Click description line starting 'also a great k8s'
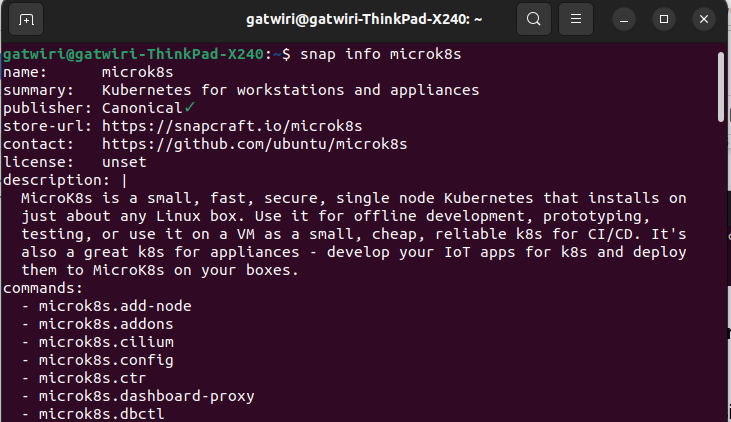This screenshot has width=731, height=422. point(353,252)
